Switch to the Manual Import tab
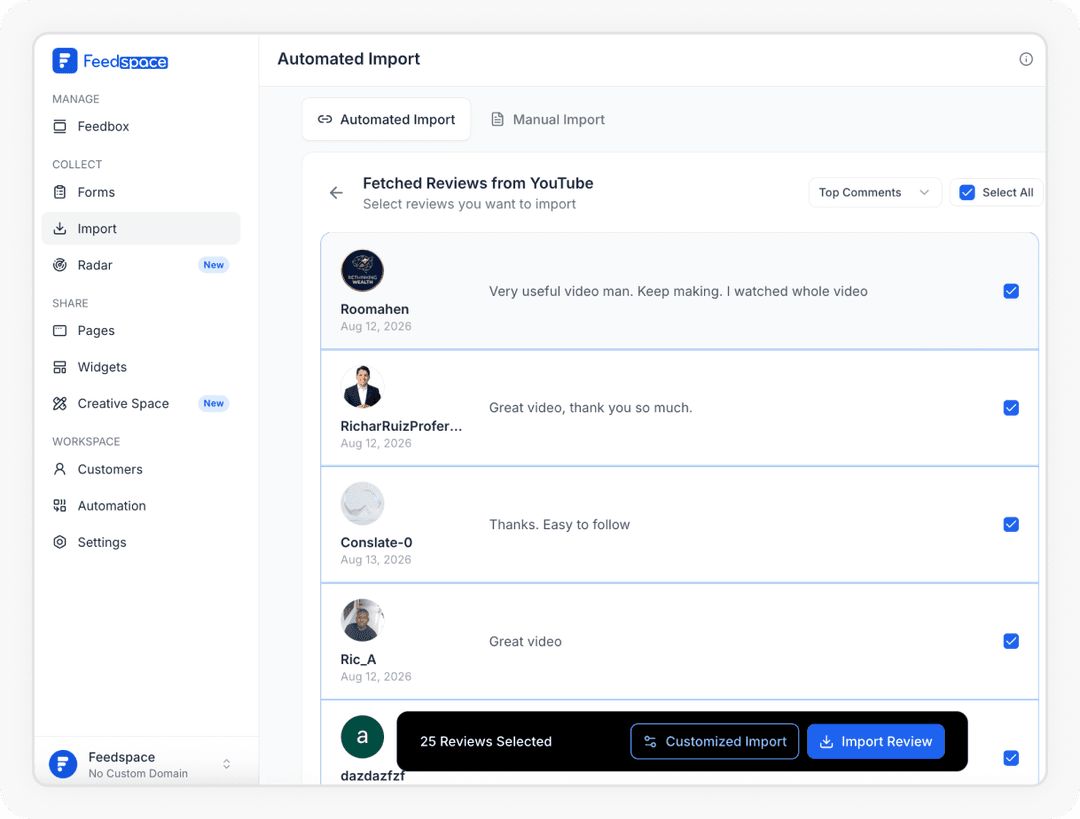 [548, 119]
